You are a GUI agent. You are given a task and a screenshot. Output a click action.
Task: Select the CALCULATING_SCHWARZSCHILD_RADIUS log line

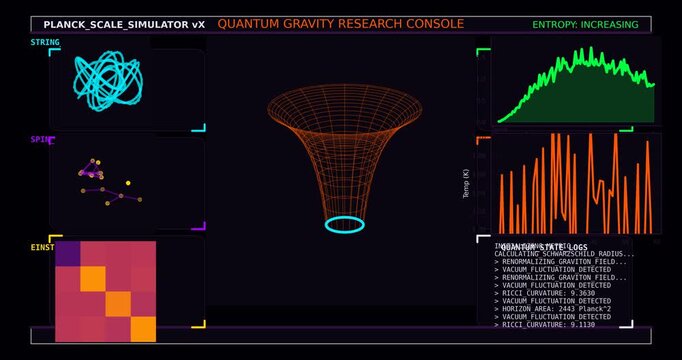pyautogui.click(x=564, y=254)
